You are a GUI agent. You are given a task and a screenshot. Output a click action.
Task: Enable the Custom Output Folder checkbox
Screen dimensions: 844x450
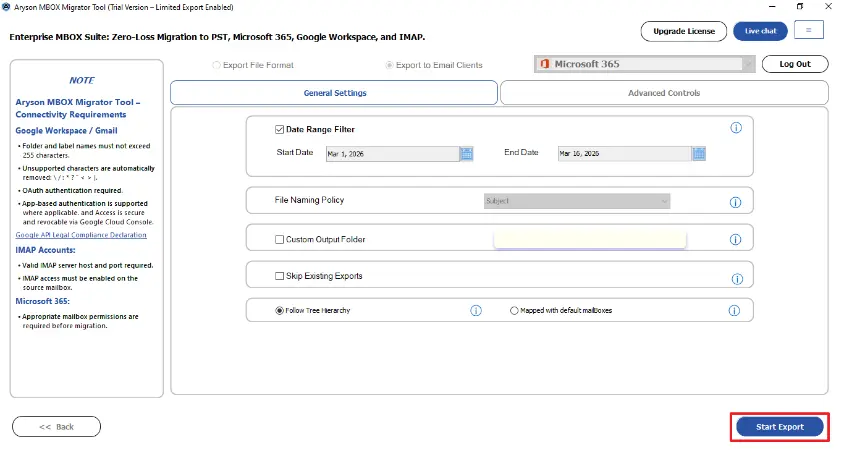[280, 240]
